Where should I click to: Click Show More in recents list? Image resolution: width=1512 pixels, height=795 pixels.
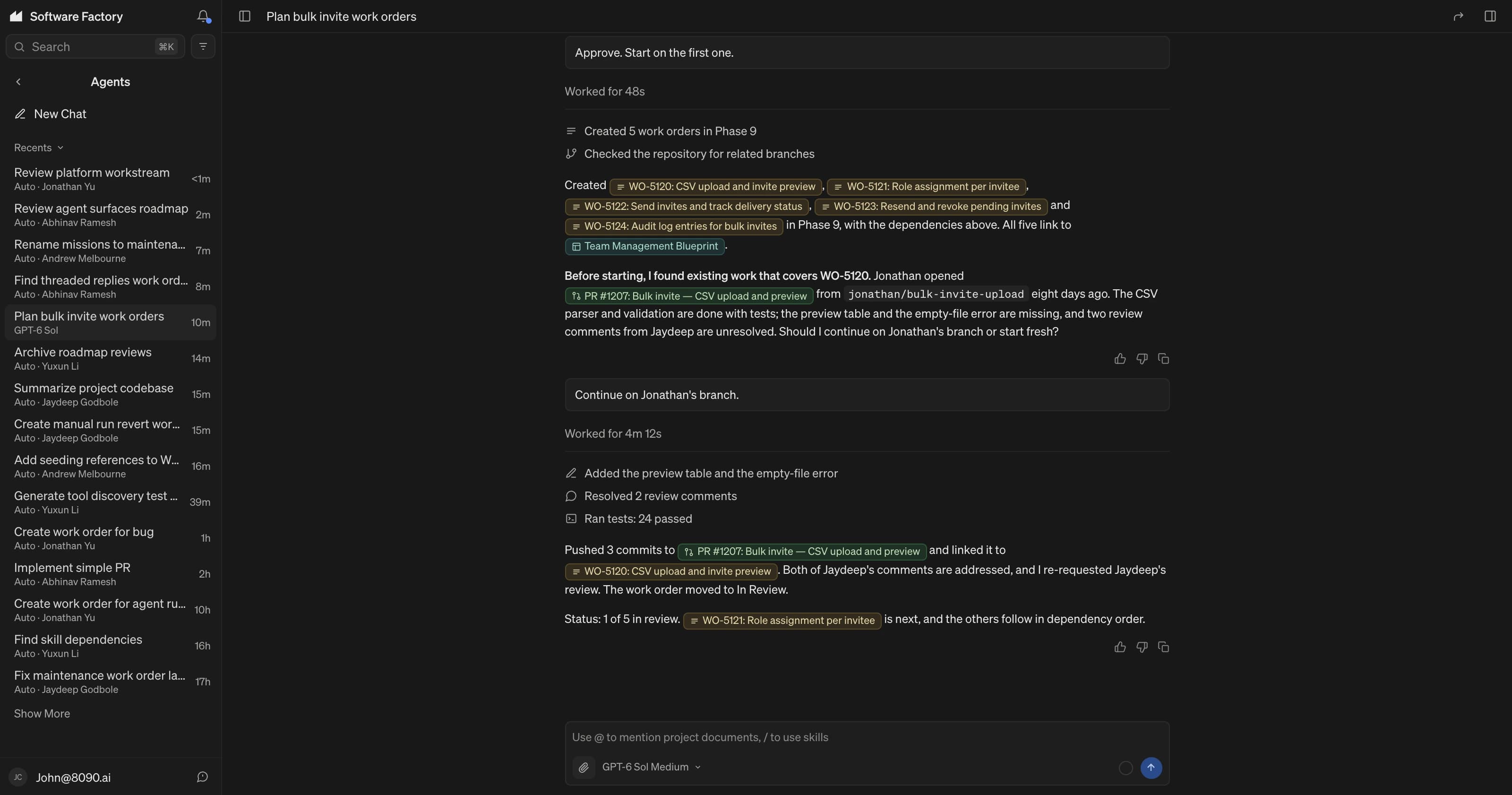(42, 714)
